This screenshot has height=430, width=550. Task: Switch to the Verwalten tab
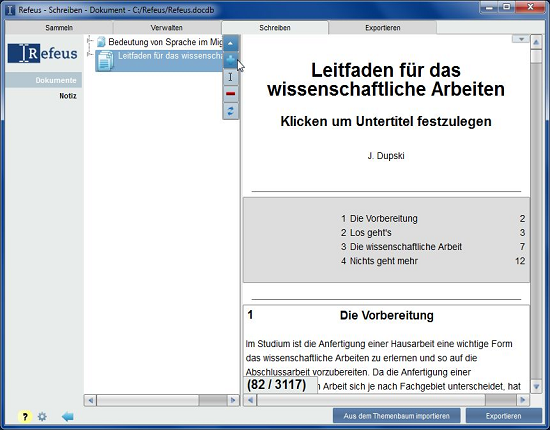coord(167,28)
